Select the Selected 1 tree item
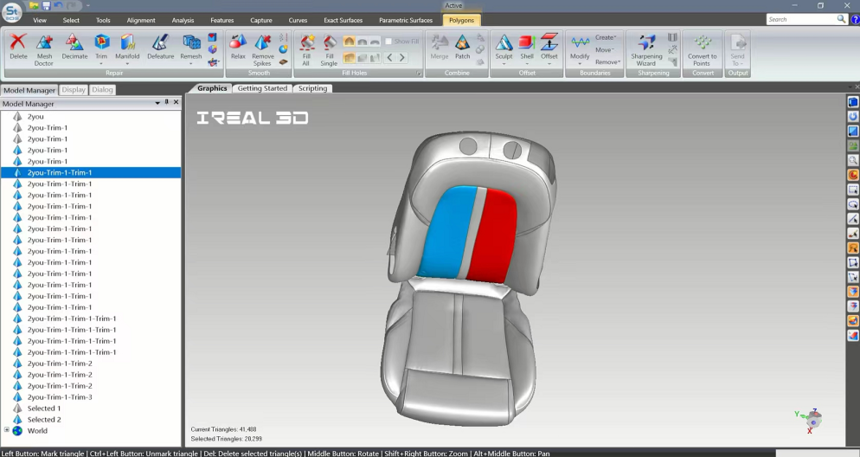The width and height of the screenshot is (860, 457). 44,408
